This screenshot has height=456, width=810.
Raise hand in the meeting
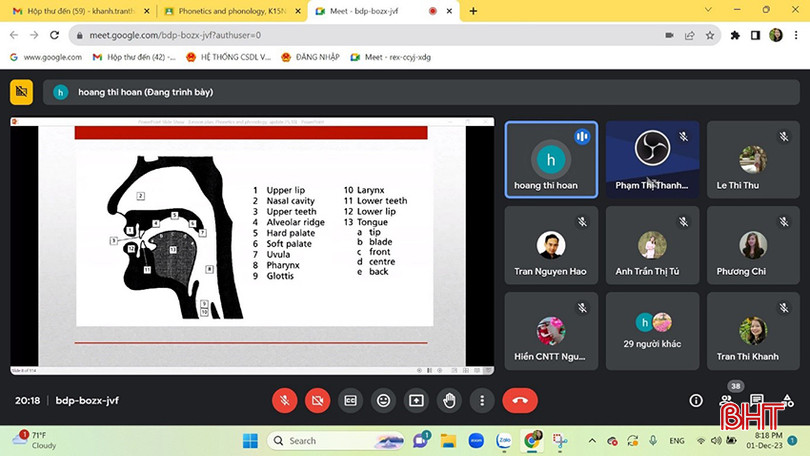point(449,400)
